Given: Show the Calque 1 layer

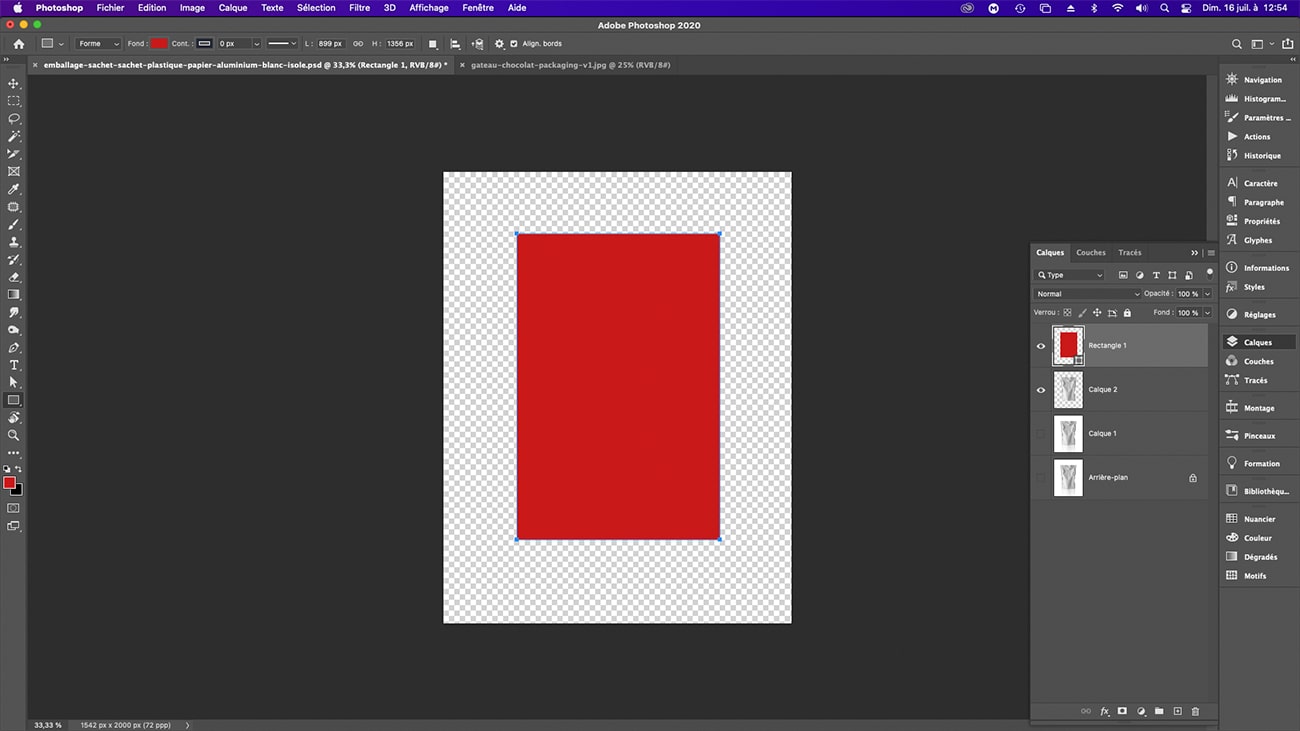Looking at the screenshot, I should (1040, 434).
